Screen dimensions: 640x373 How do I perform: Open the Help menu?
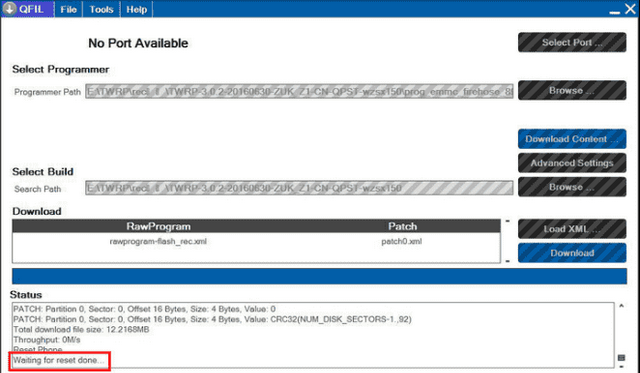(x=136, y=9)
